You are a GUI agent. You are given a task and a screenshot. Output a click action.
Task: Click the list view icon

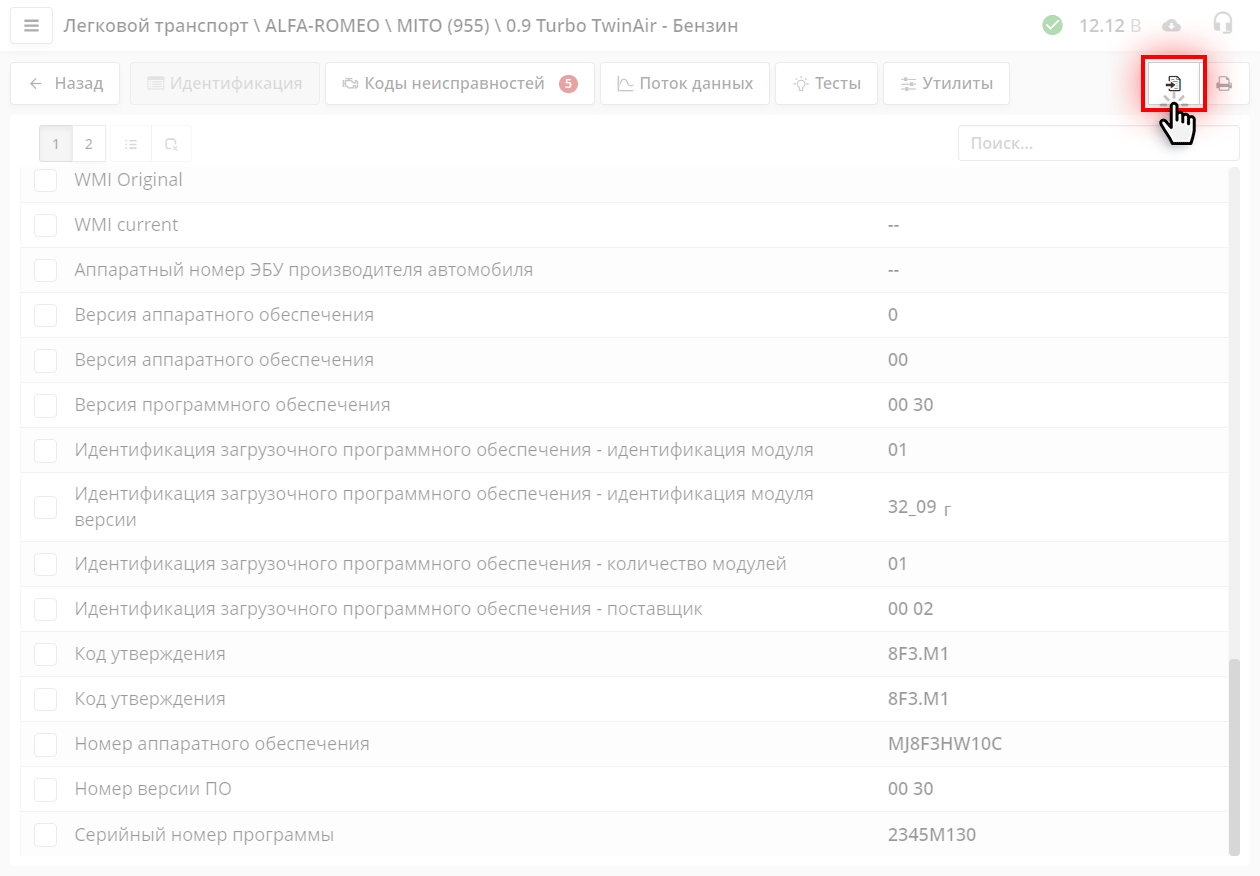(130, 143)
